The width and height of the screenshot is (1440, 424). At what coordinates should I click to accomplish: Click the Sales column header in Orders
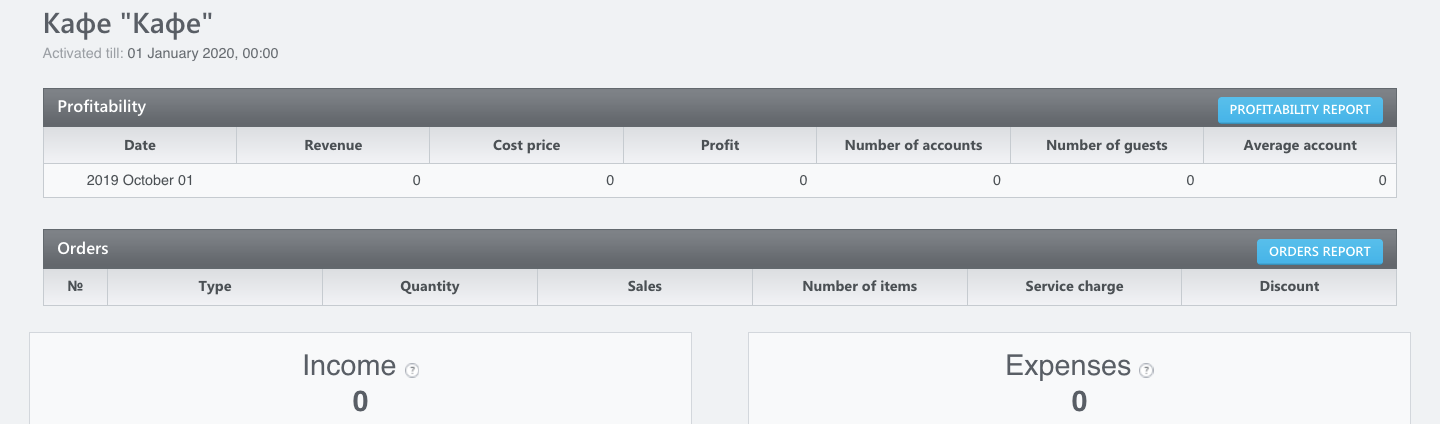[645, 286]
